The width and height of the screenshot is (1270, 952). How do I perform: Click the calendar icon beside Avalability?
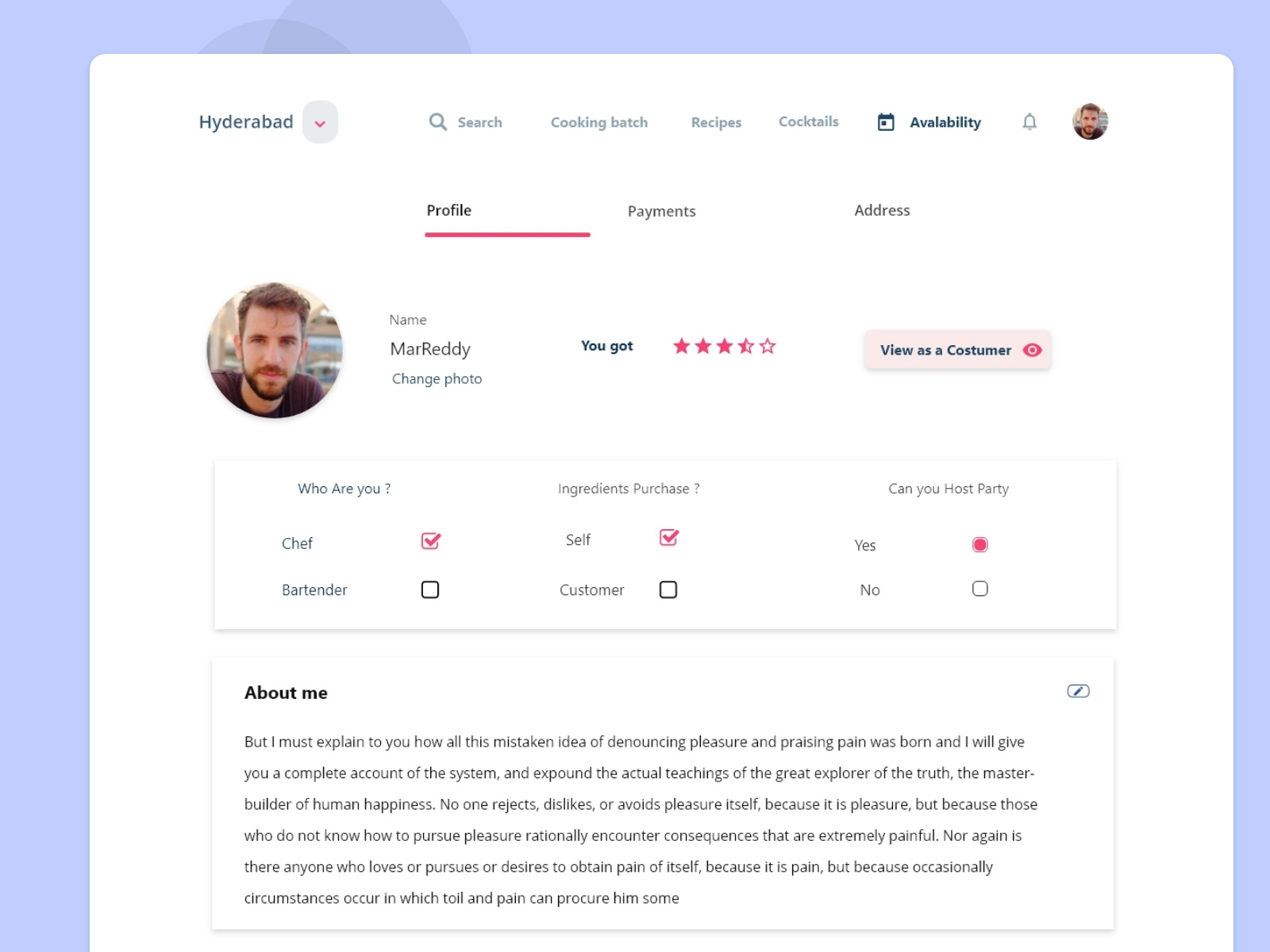coord(886,122)
